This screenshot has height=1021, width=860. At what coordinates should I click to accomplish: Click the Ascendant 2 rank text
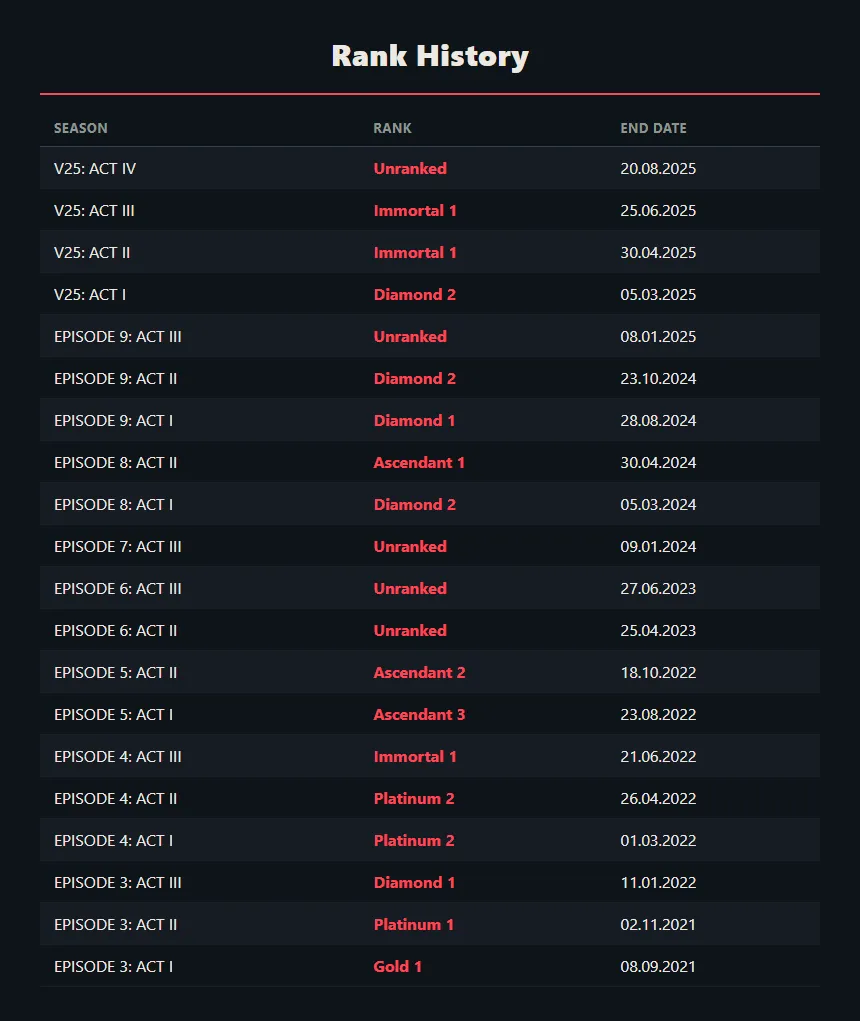coord(419,673)
